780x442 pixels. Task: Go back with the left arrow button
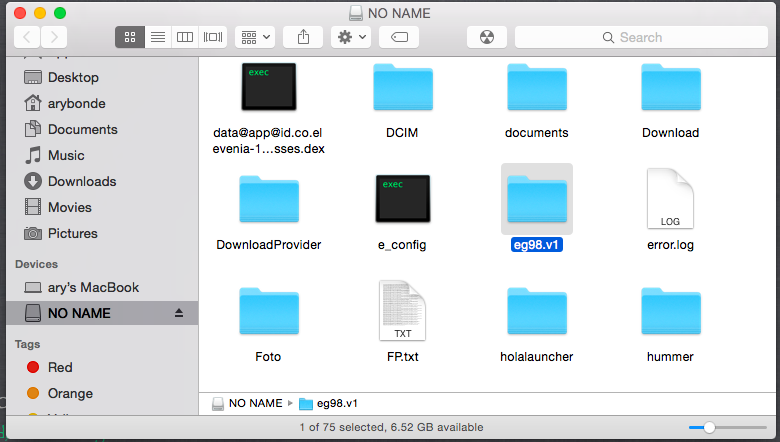pyautogui.click(x=27, y=37)
